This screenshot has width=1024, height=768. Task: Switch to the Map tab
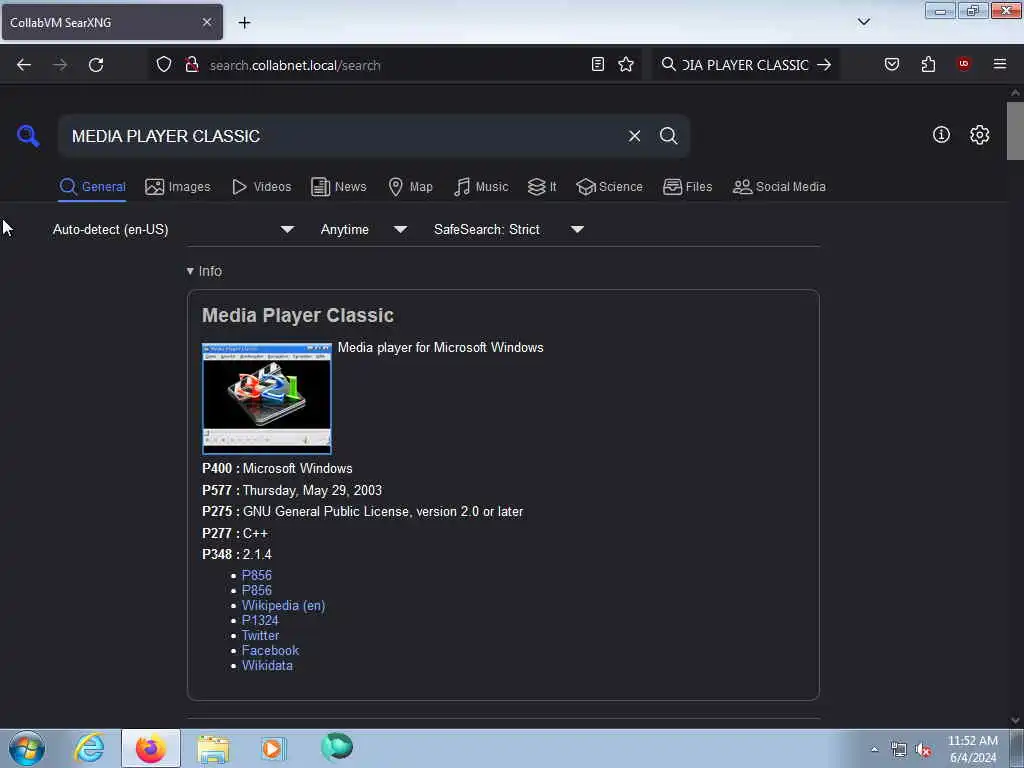point(410,187)
